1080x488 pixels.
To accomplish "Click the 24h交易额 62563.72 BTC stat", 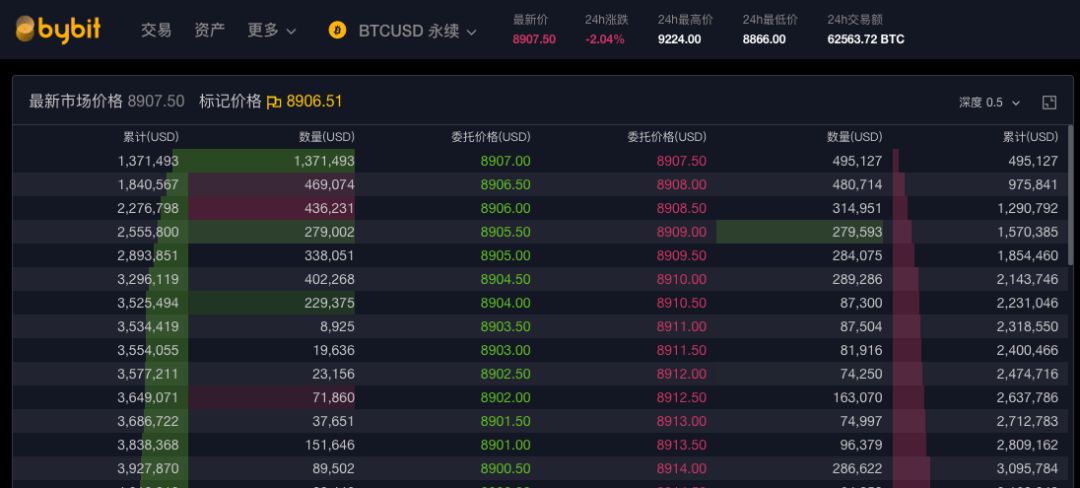I will point(865,39).
